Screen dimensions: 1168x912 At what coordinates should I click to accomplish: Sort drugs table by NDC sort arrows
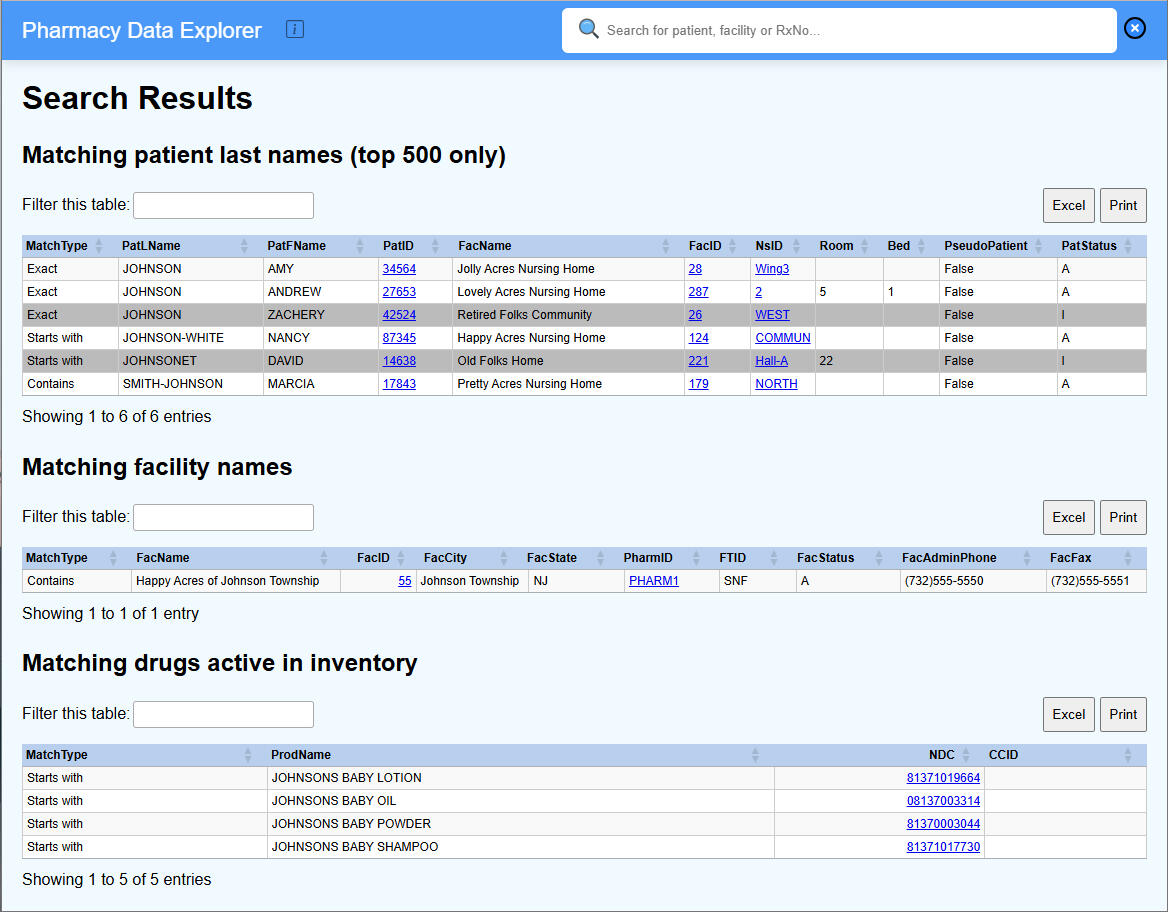[966, 755]
